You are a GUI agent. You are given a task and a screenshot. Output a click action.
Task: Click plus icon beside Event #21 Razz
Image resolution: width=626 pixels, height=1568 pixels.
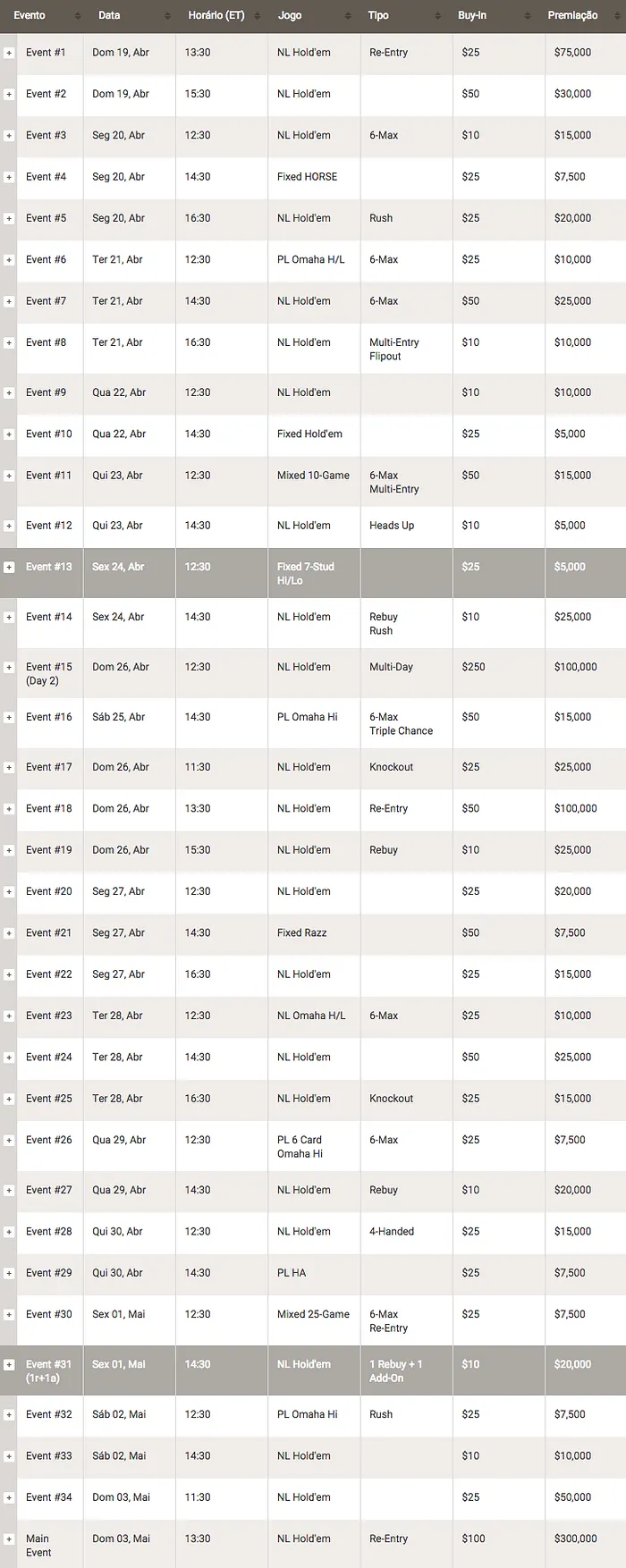click(9, 934)
